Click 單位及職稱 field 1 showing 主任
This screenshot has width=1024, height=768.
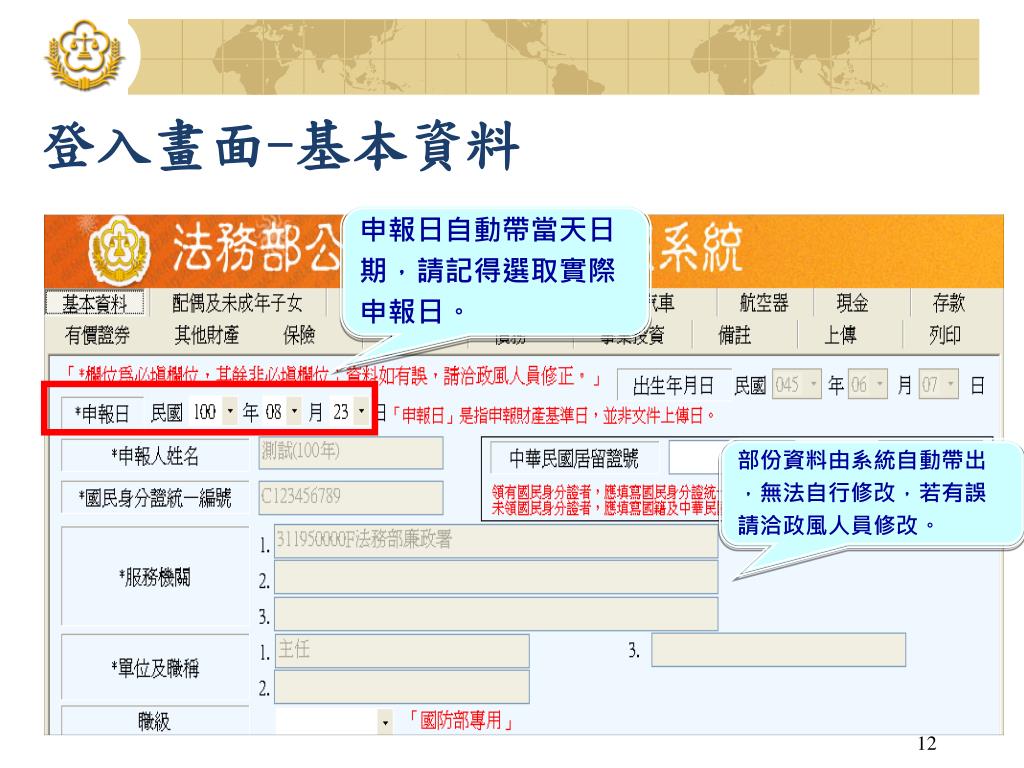pyautogui.click(x=402, y=650)
